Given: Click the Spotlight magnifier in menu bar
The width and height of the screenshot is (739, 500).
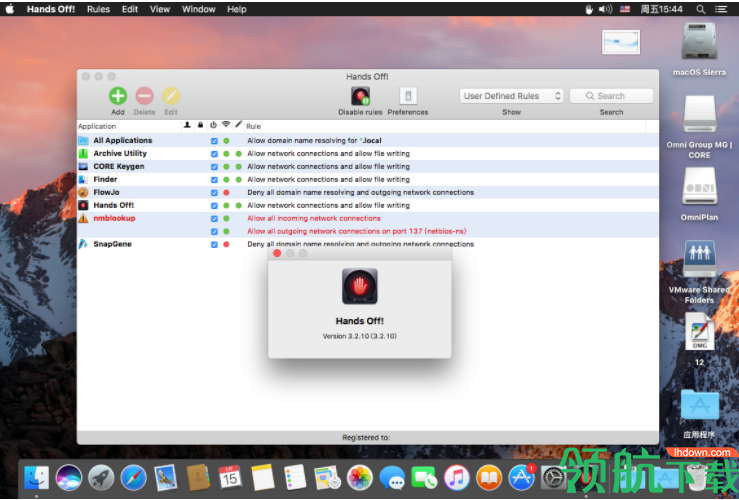Looking at the screenshot, I should [x=701, y=9].
